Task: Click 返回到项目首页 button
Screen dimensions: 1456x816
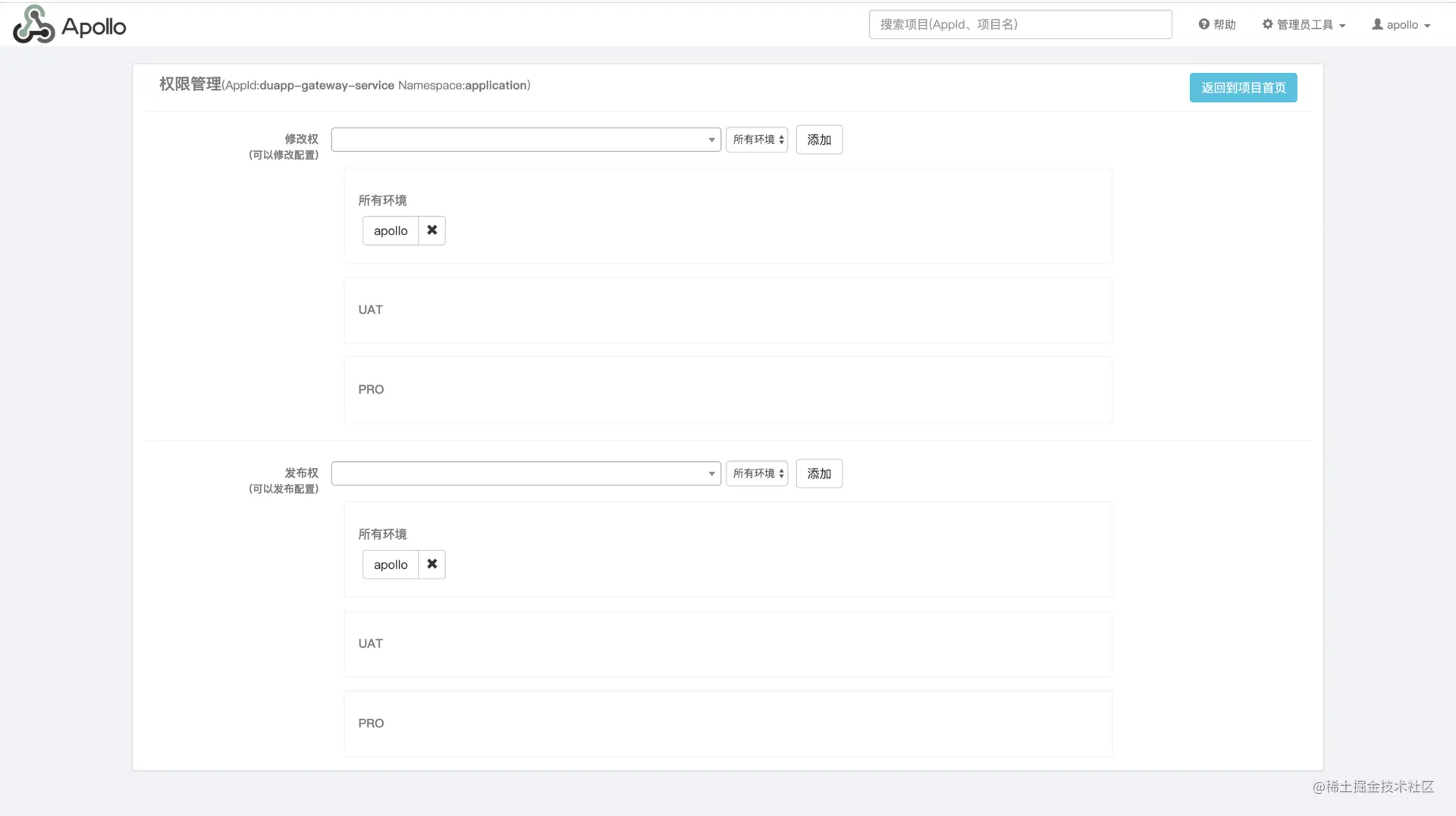Action: tap(1243, 87)
